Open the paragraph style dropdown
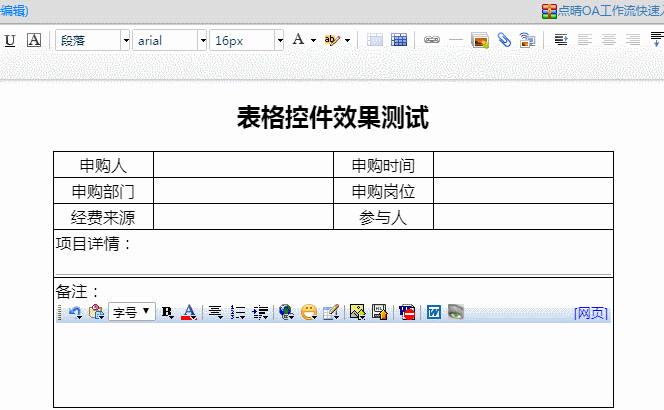The image size is (664, 410). tap(93, 40)
